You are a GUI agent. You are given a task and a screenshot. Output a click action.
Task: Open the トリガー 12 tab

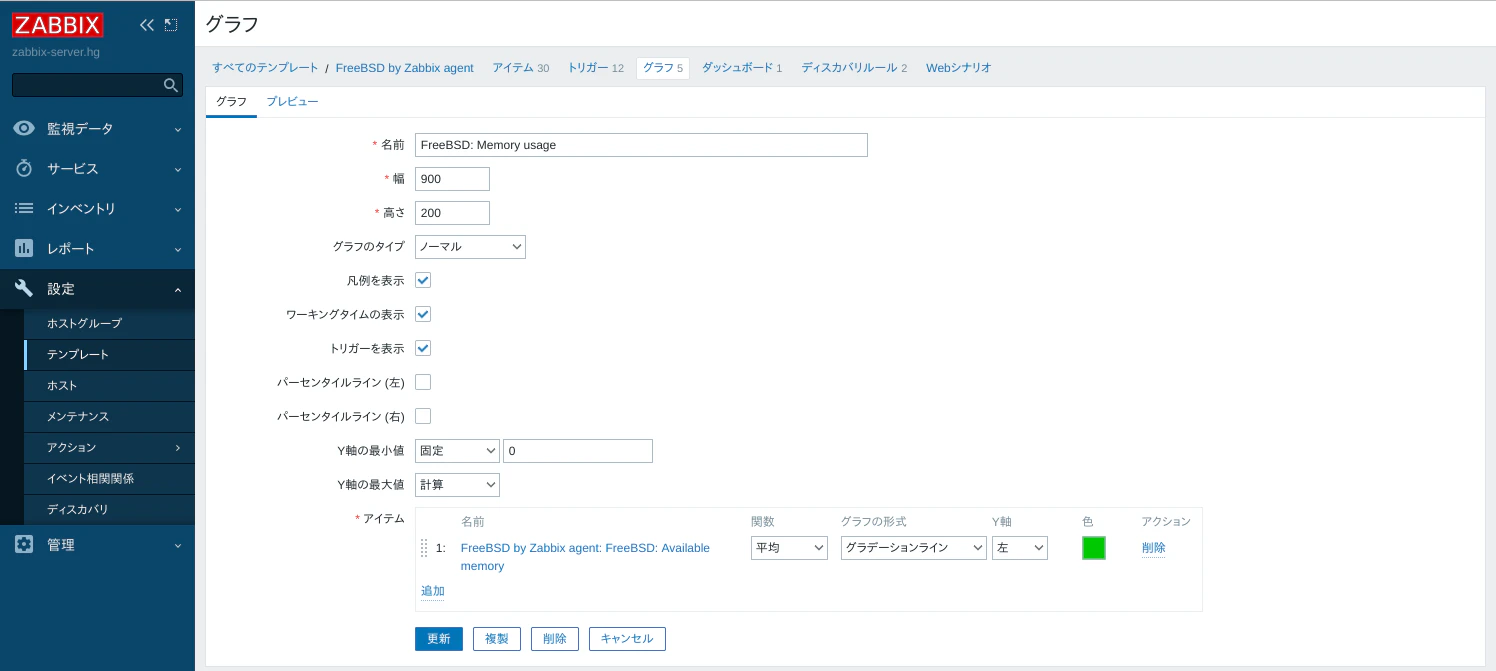(x=595, y=68)
